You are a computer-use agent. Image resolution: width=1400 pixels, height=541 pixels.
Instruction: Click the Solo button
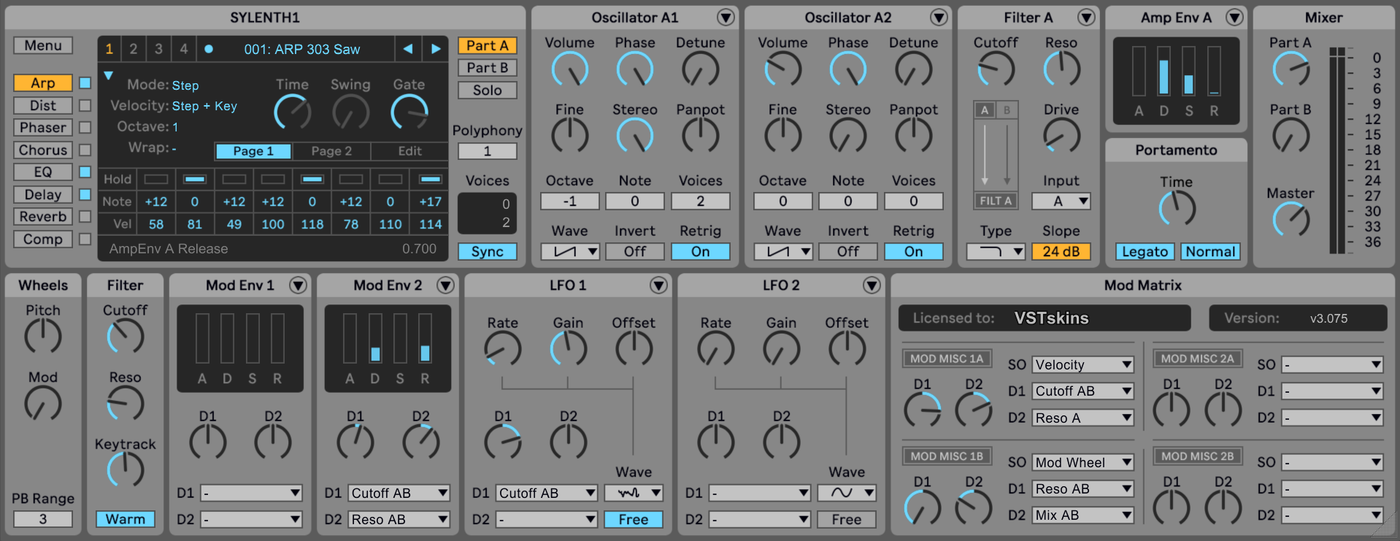[x=487, y=90]
